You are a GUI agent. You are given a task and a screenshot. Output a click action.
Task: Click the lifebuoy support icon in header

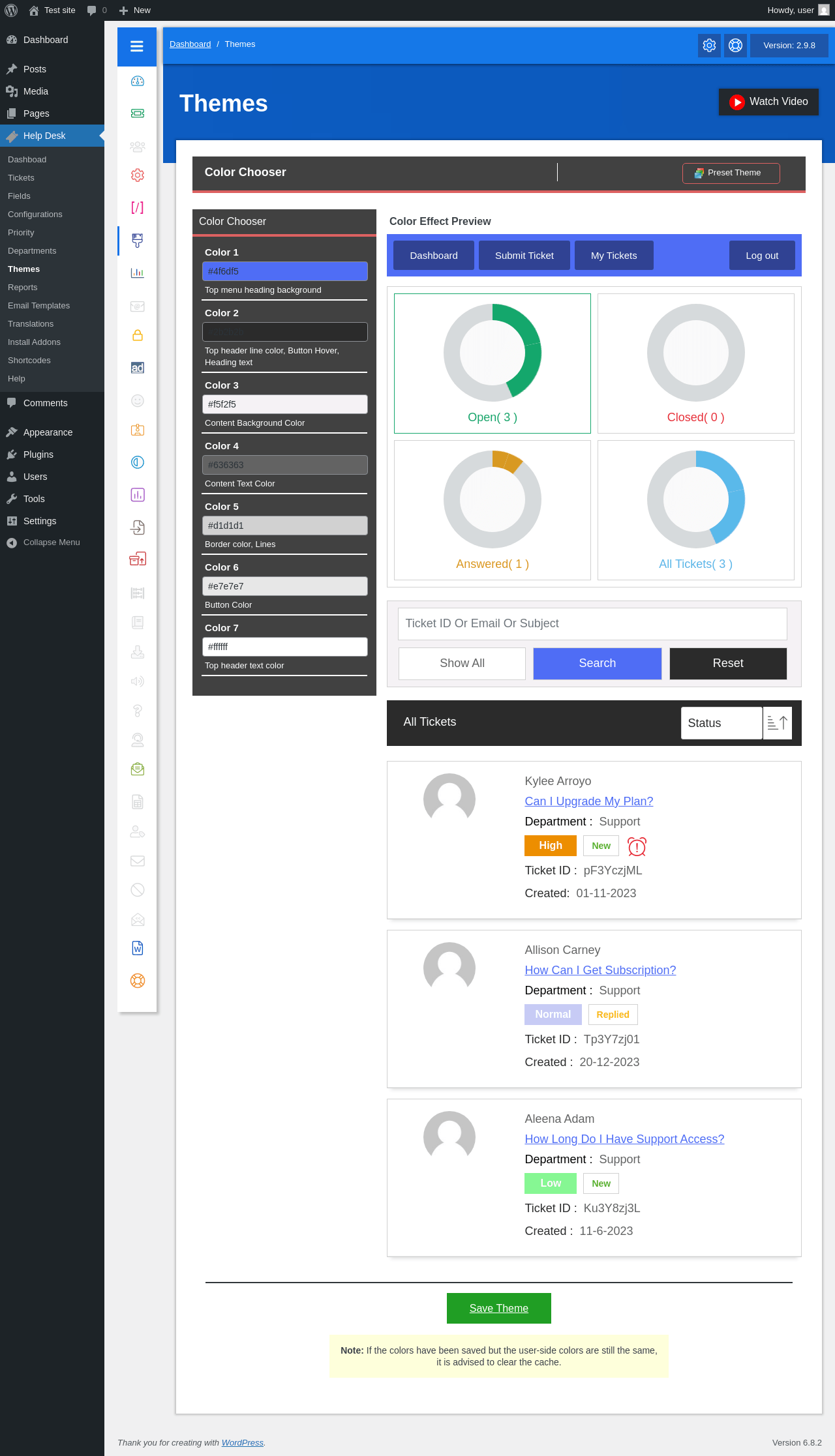pos(736,46)
